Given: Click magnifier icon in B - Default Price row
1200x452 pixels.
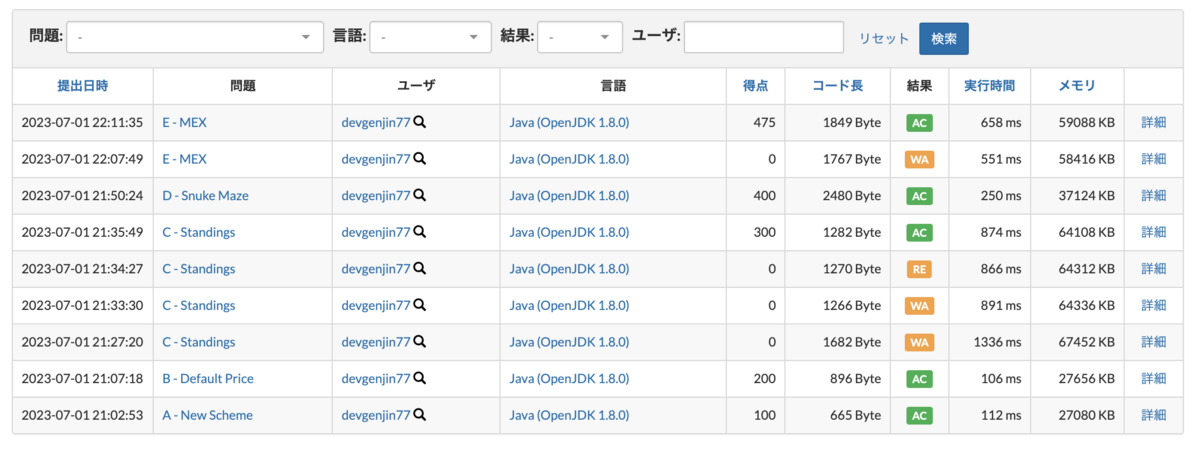Looking at the screenshot, I should 420,379.
